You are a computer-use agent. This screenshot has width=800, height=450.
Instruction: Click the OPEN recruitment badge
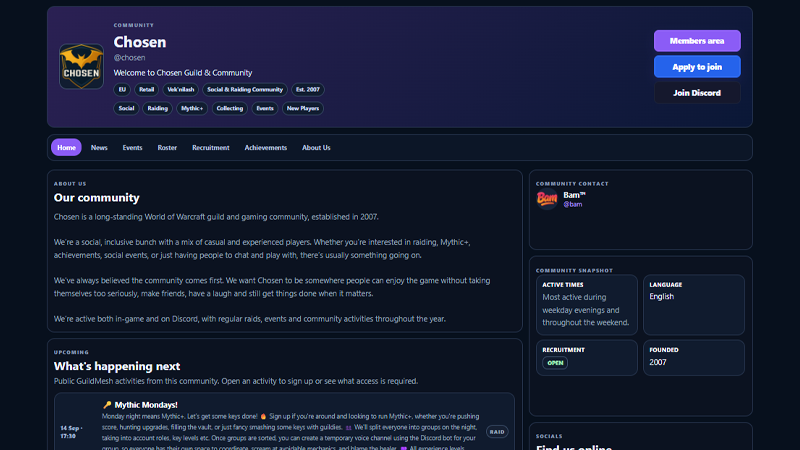coord(555,363)
